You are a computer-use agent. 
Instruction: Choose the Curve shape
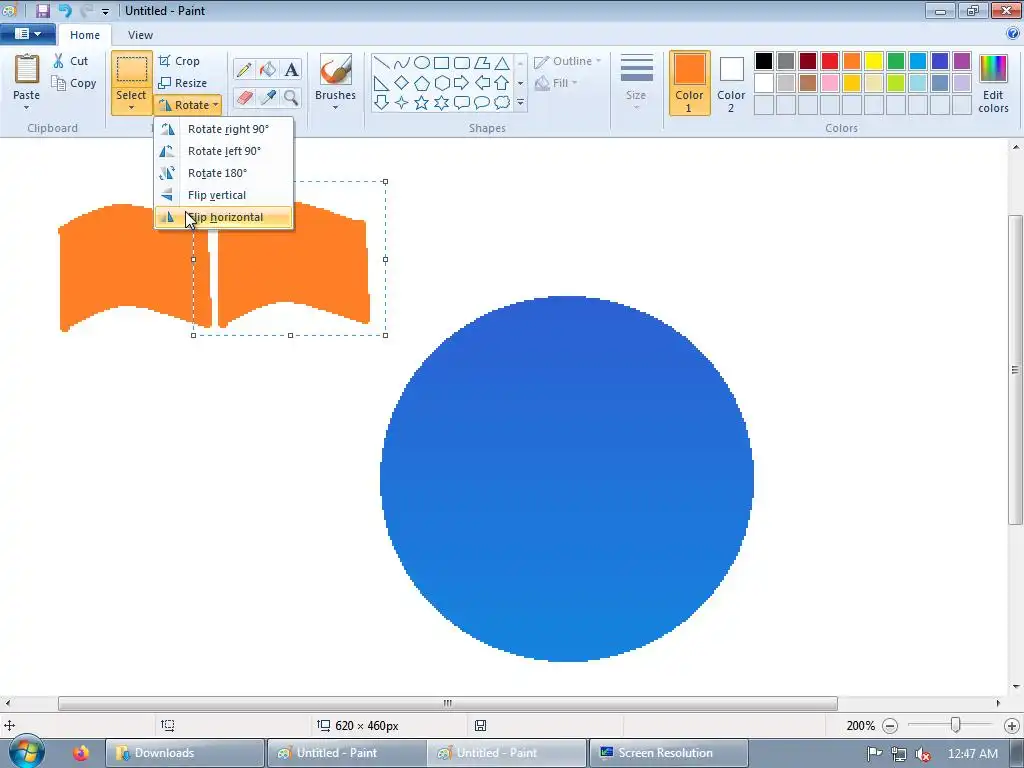[x=402, y=63]
